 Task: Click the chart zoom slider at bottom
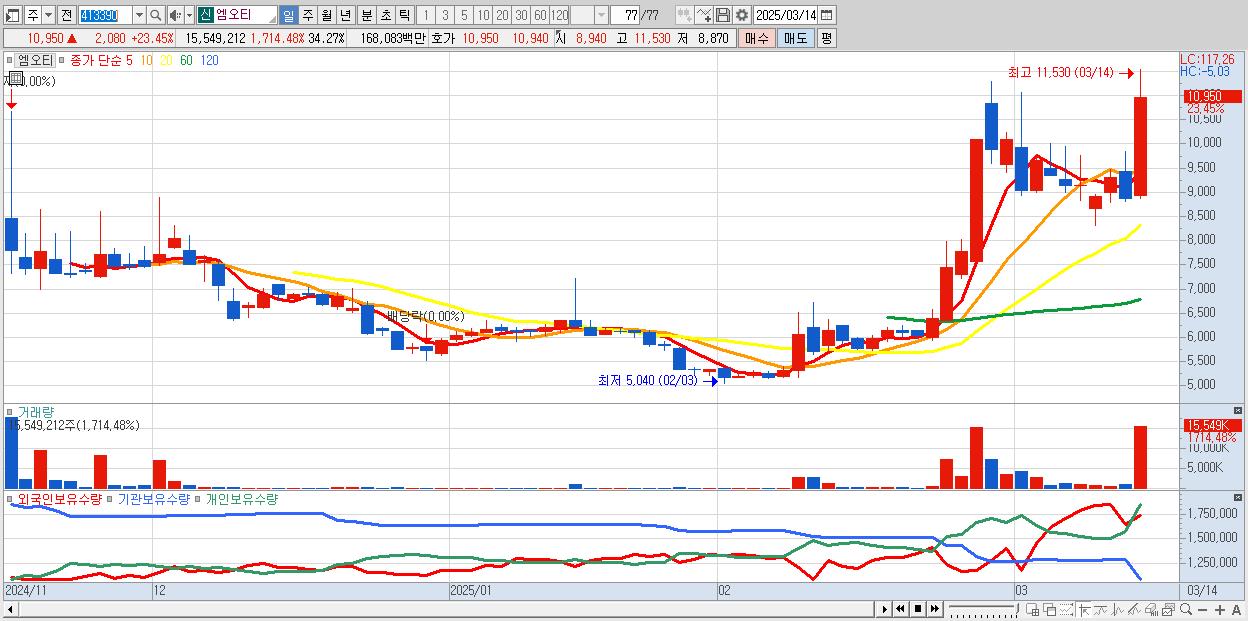point(983,609)
